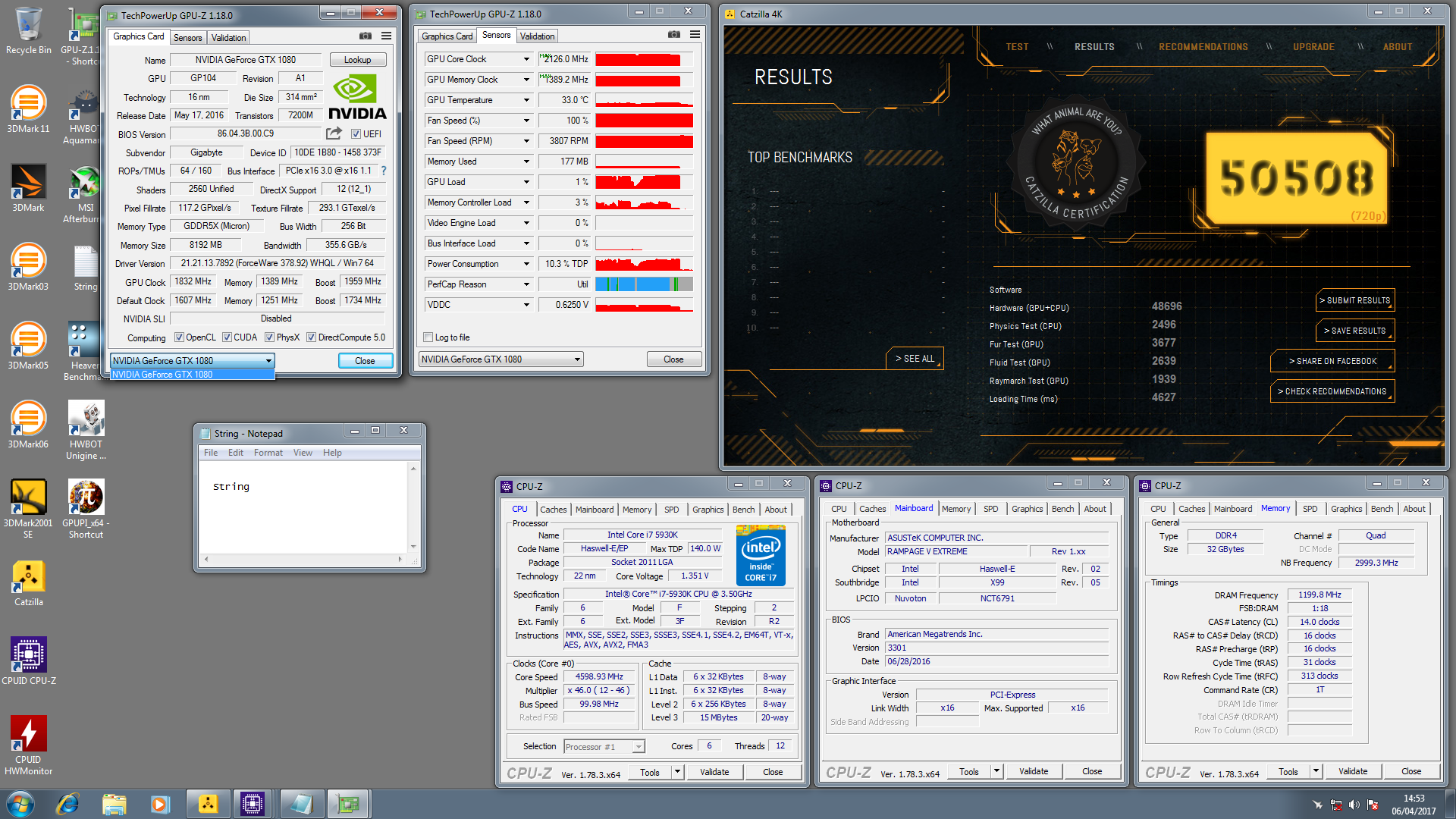Screen dimensions: 1456x819
Task: Click SEE ALL top benchmarks button
Action: (915, 359)
